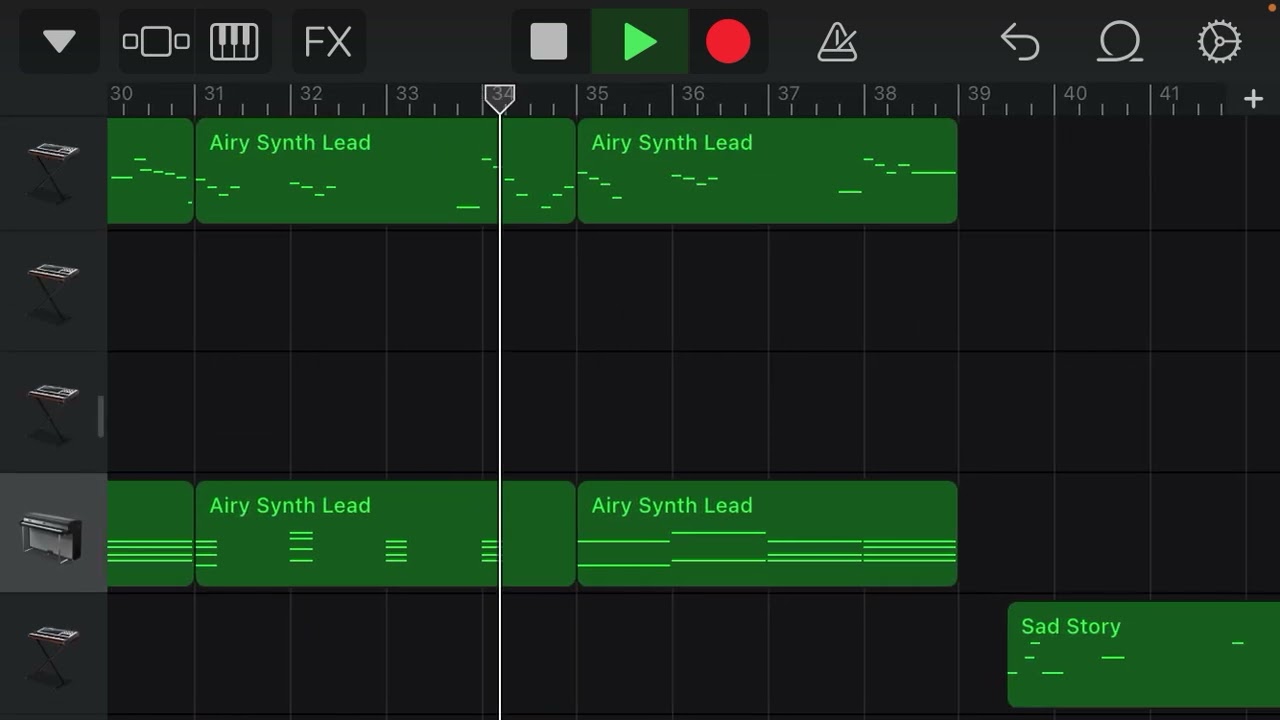Tap bar 38 on the ruler
The width and height of the screenshot is (1280, 720).
point(884,94)
